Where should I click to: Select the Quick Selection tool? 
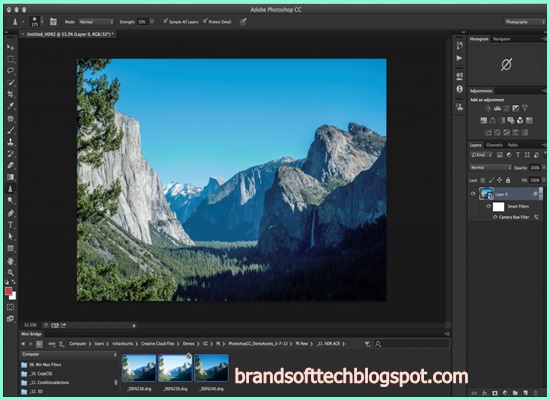tap(11, 82)
